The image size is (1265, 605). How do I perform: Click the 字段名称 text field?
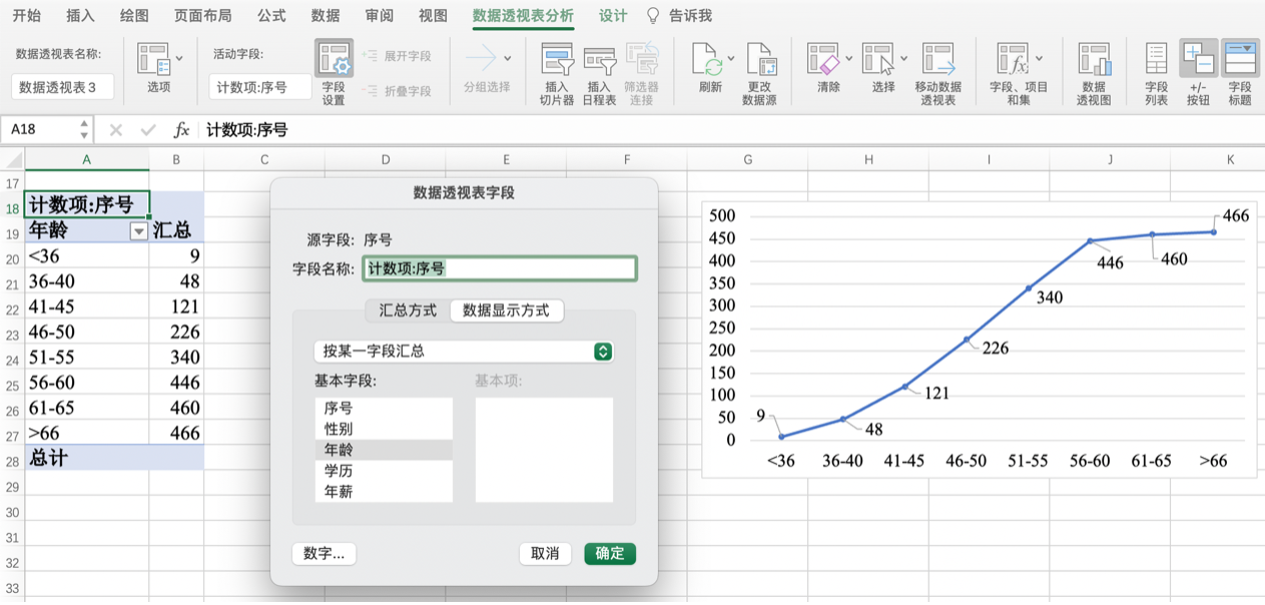(x=499, y=269)
